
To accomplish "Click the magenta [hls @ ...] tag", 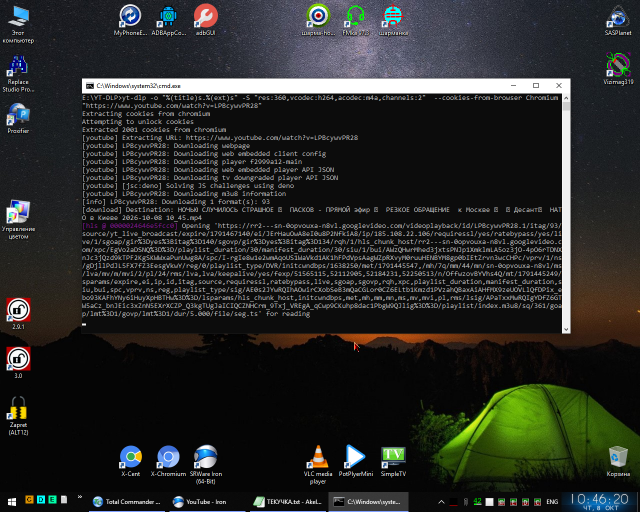I will coord(130,225).
